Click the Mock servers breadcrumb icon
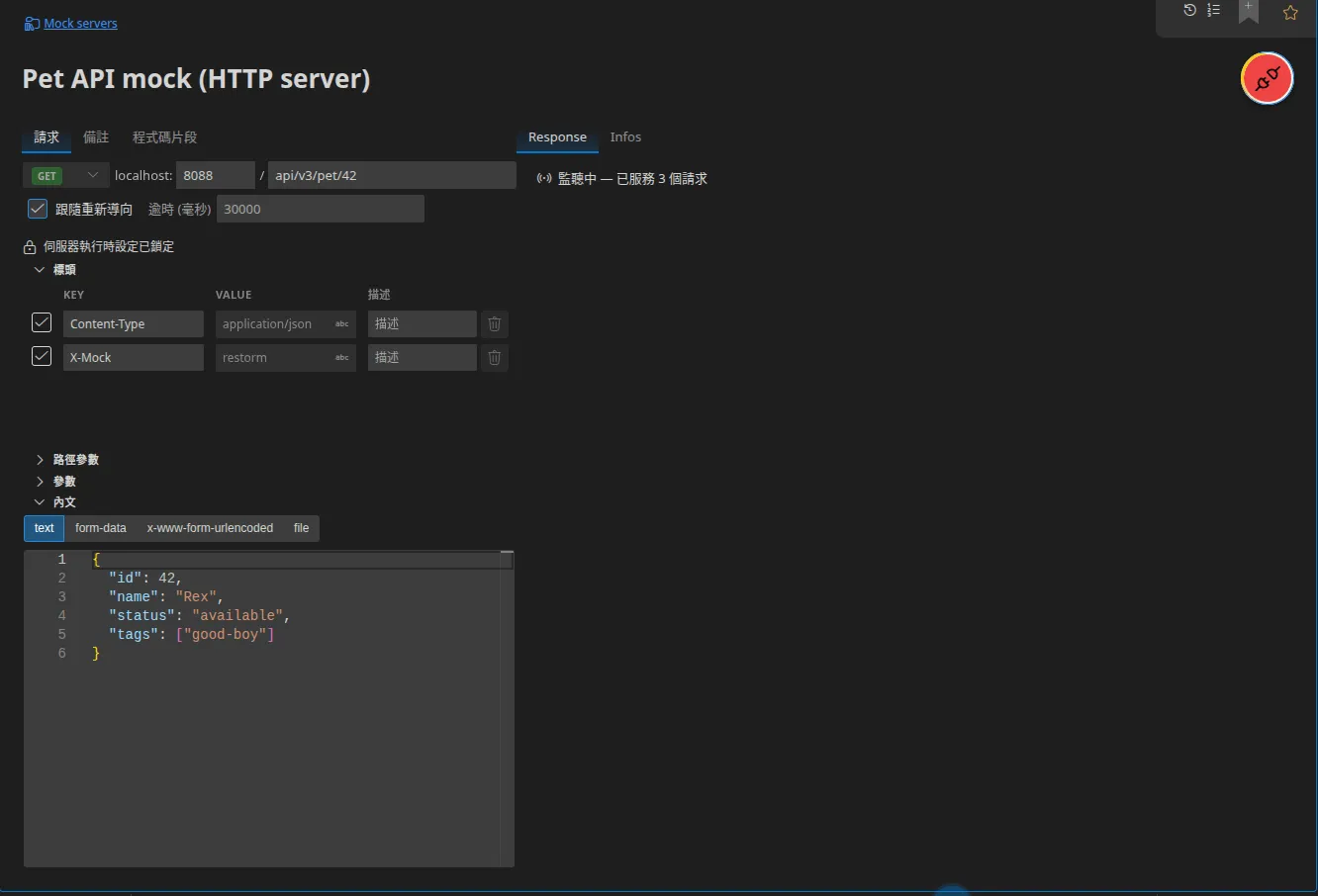 click(32, 23)
